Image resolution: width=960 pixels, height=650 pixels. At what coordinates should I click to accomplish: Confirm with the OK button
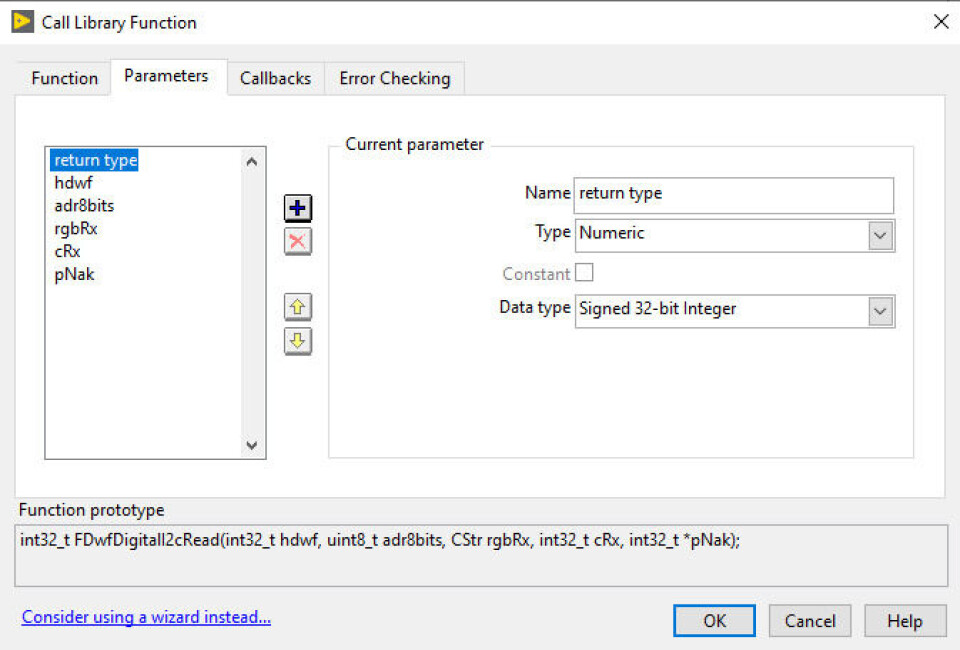714,621
